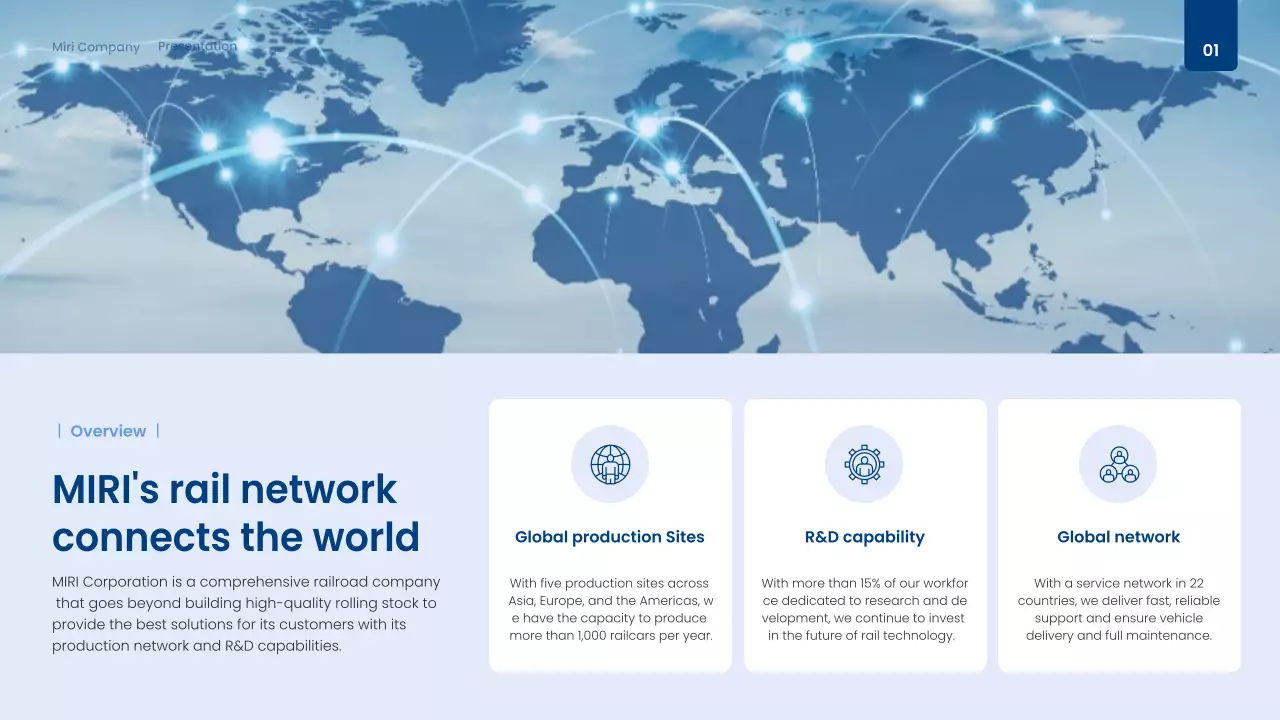Screen dimensions: 1280x720
Task: Click the large glowing node over North America
Action: [266, 144]
